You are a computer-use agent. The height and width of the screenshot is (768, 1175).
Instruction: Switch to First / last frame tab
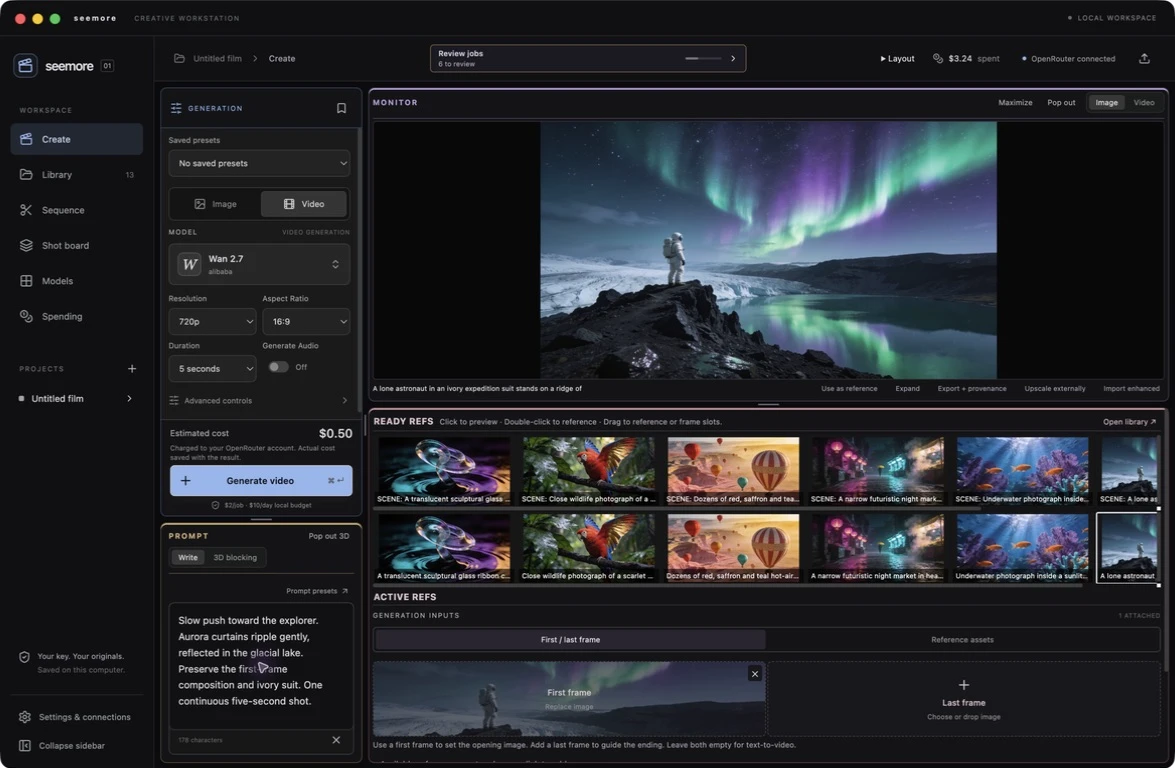pyautogui.click(x=570, y=640)
